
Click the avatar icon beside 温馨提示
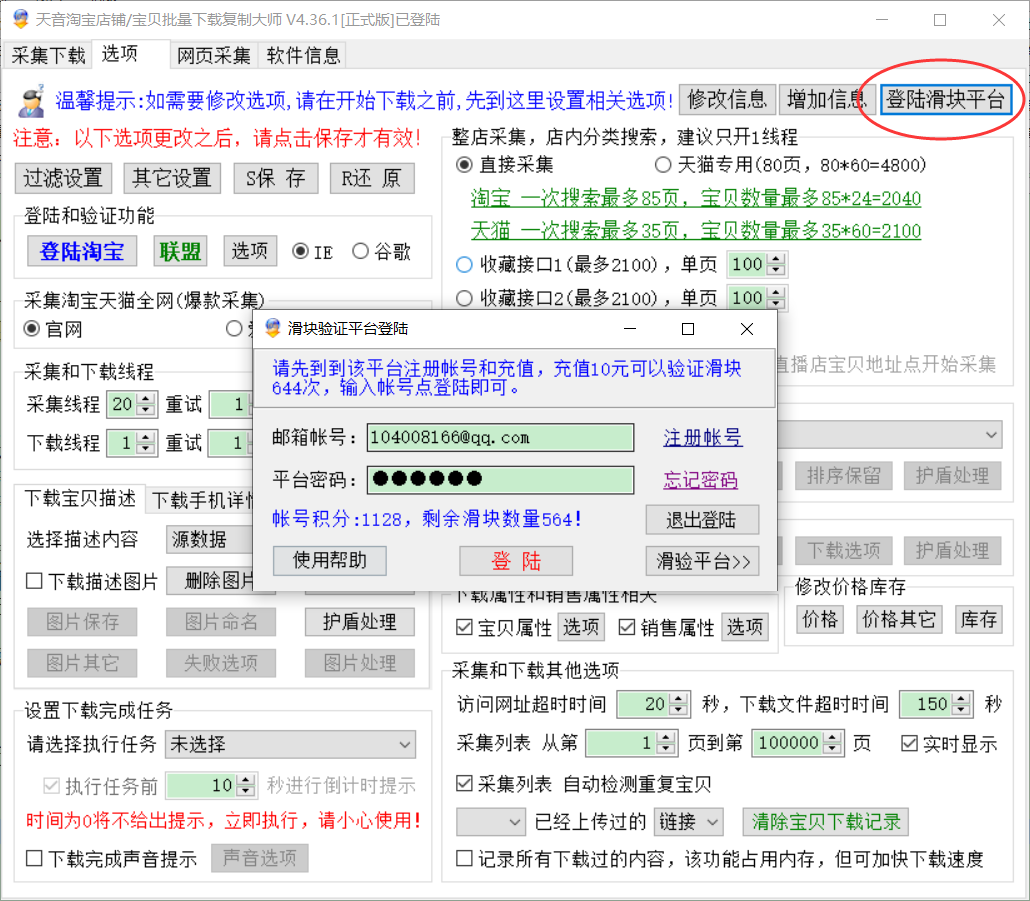click(32, 99)
